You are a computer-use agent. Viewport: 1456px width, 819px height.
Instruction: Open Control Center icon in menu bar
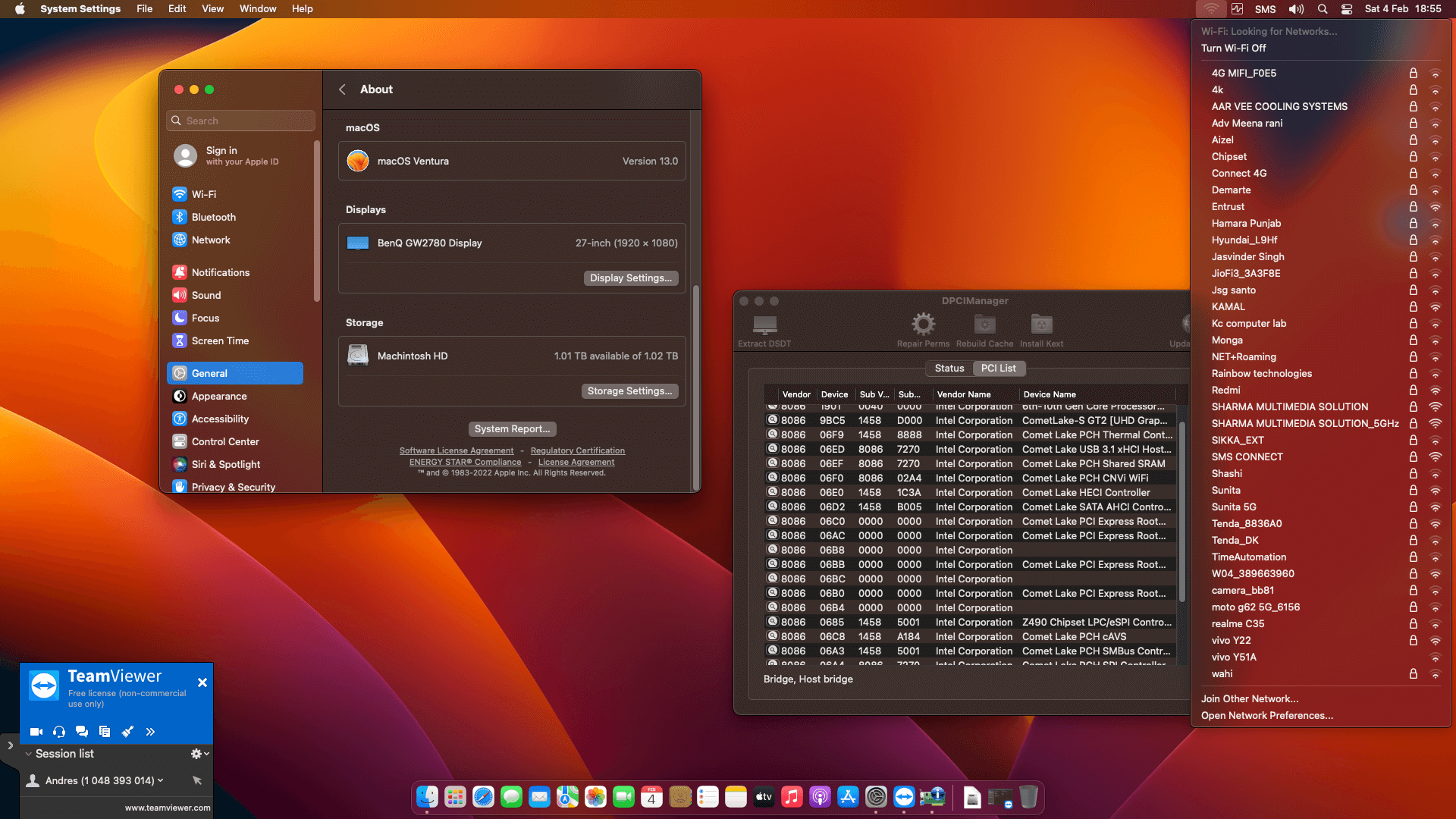[x=1347, y=9]
